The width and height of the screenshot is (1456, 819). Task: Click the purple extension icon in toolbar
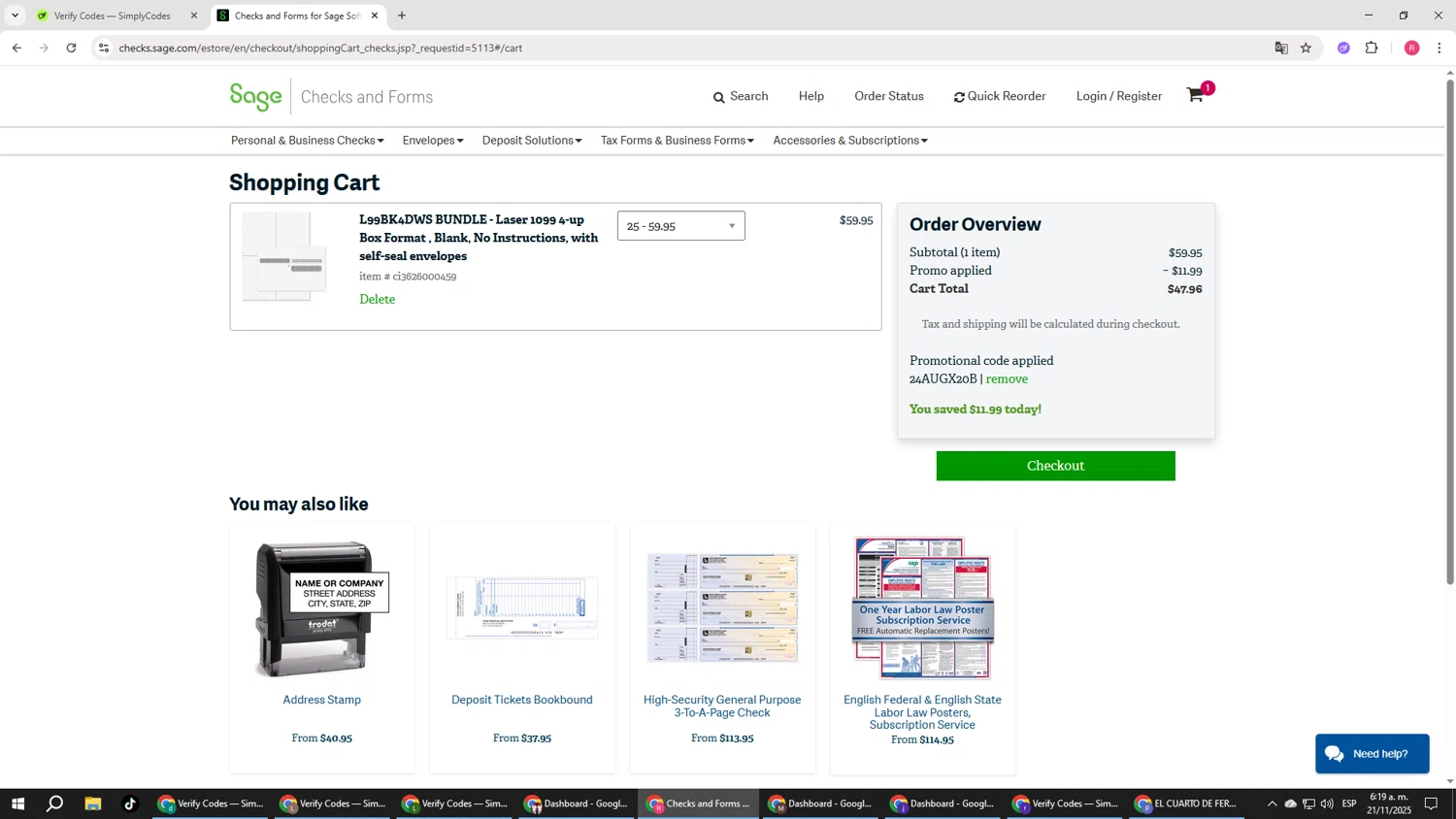coord(1343,48)
